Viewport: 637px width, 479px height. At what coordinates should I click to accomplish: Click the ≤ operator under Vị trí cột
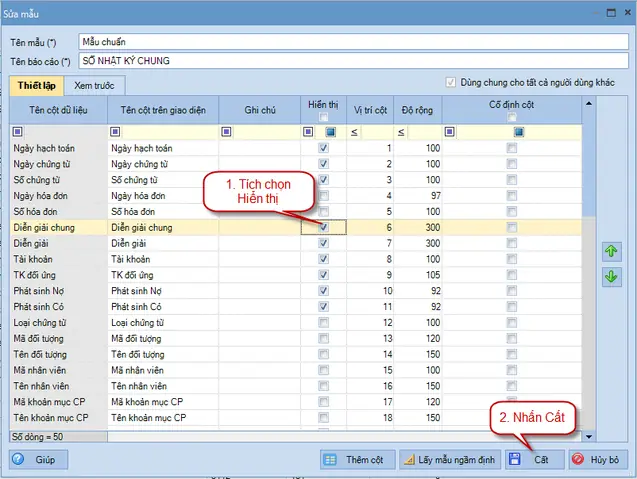(x=354, y=132)
